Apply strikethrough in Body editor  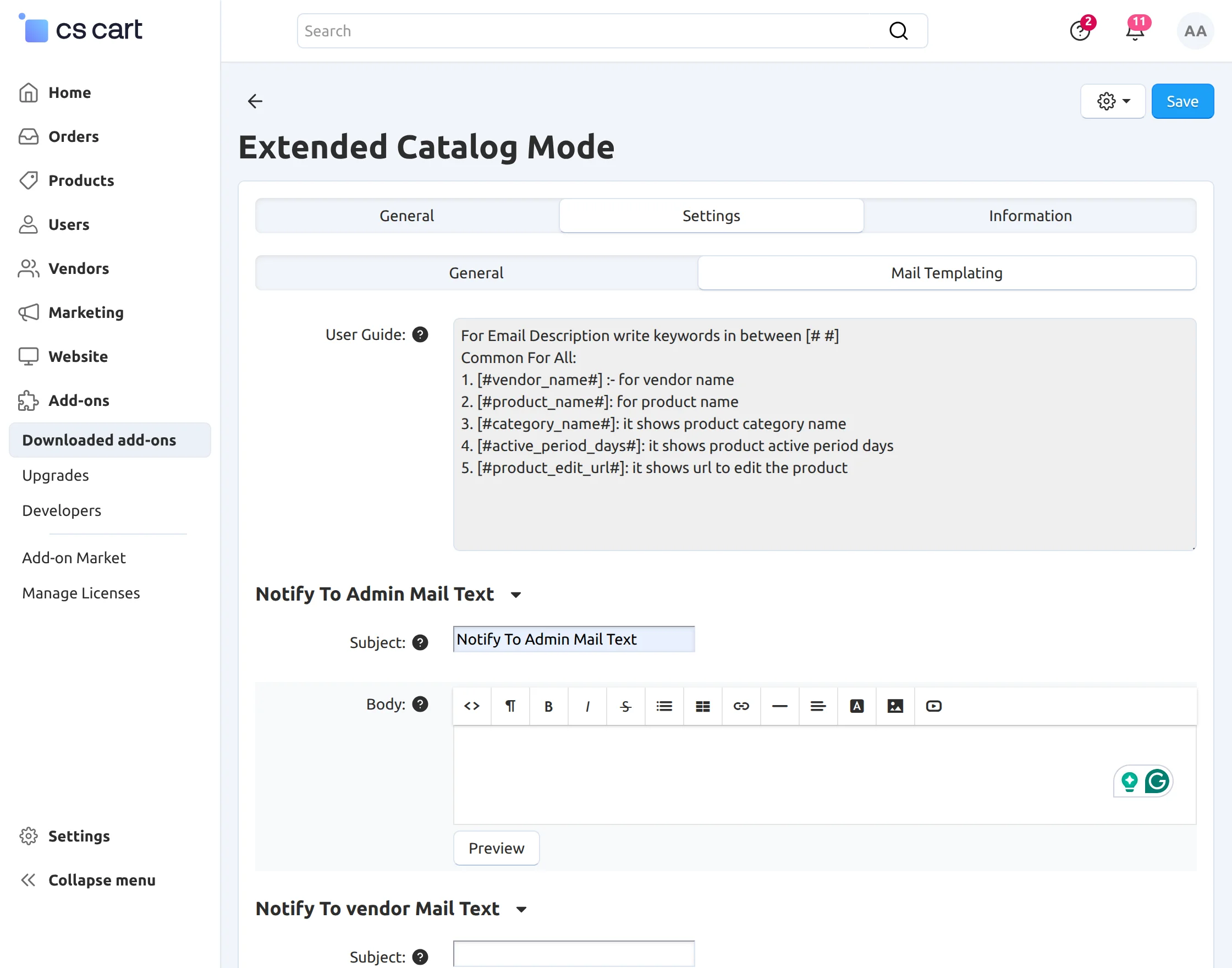pyautogui.click(x=626, y=706)
